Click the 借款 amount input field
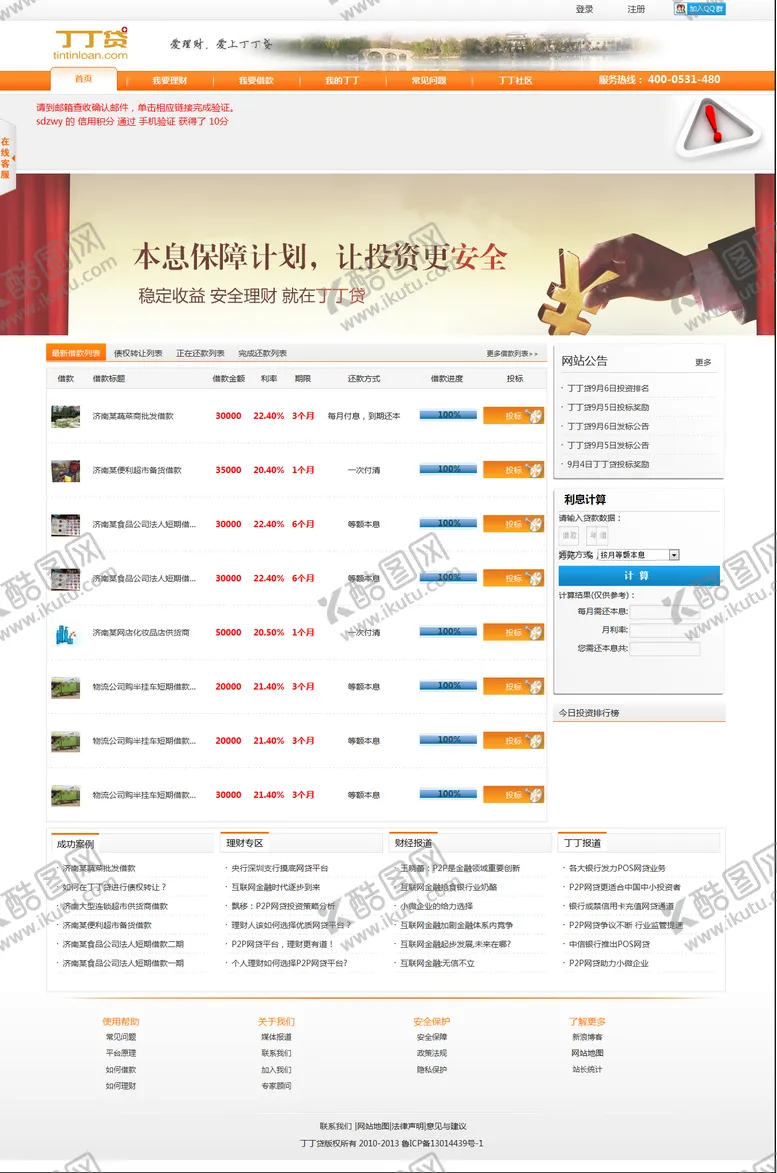The height and width of the screenshot is (1173, 777). point(569,536)
